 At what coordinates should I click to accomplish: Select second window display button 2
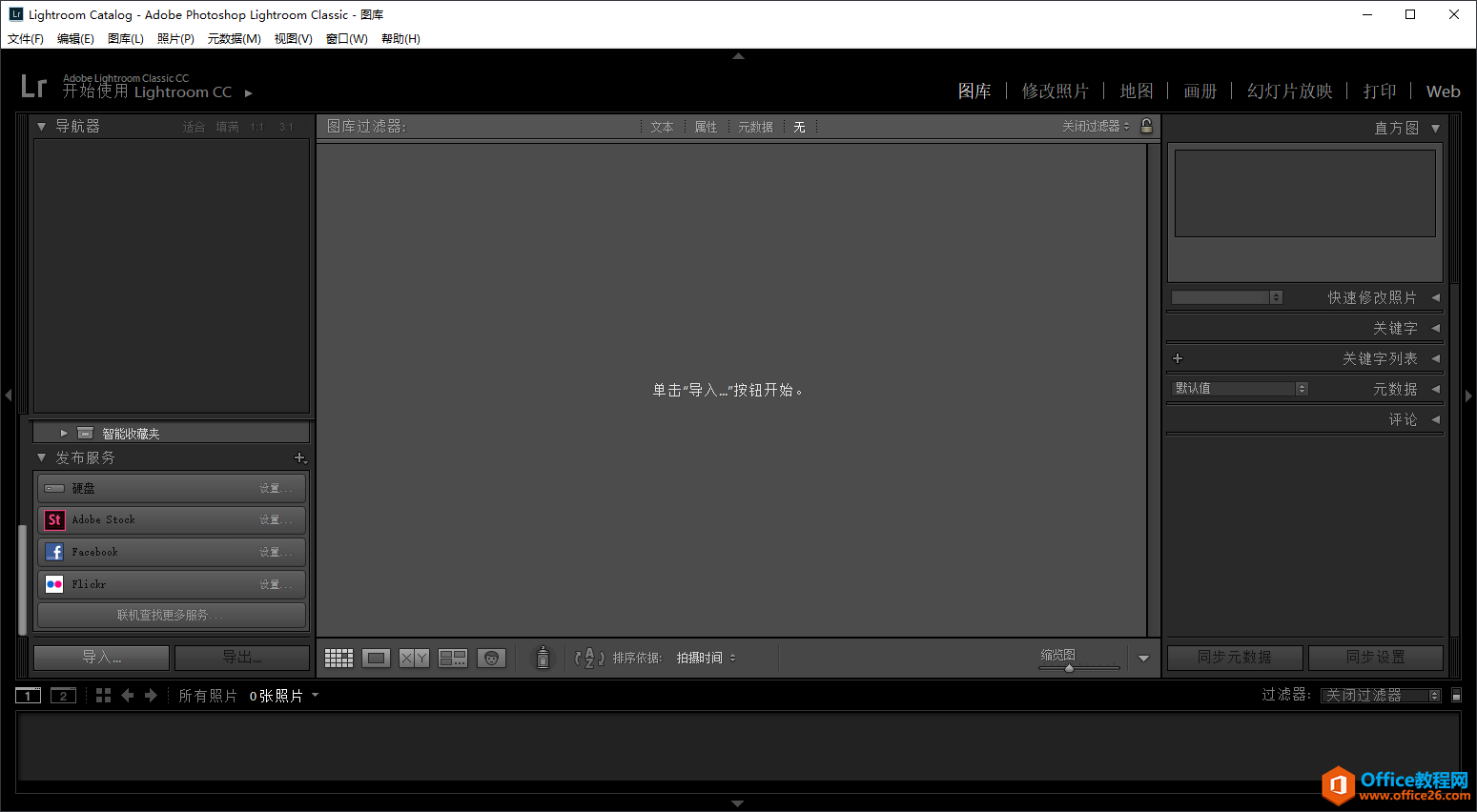pos(63,696)
